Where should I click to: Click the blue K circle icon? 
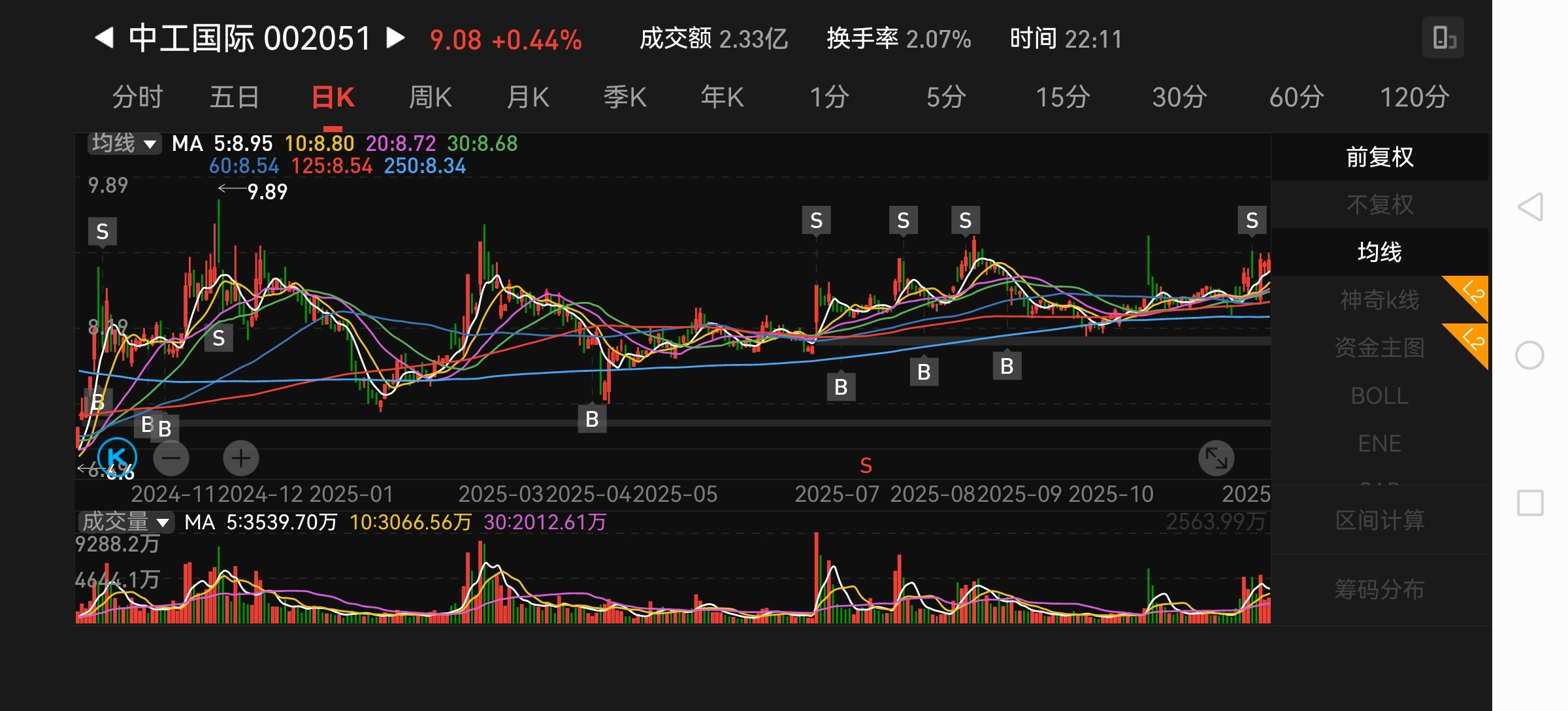click(x=117, y=457)
